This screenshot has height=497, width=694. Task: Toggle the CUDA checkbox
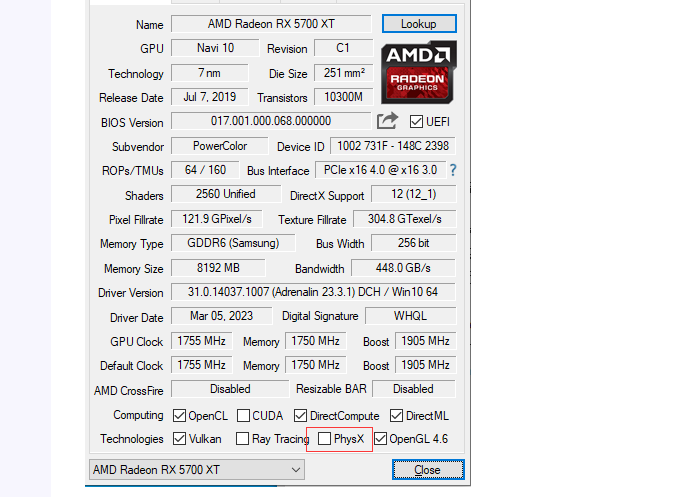click(243, 416)
